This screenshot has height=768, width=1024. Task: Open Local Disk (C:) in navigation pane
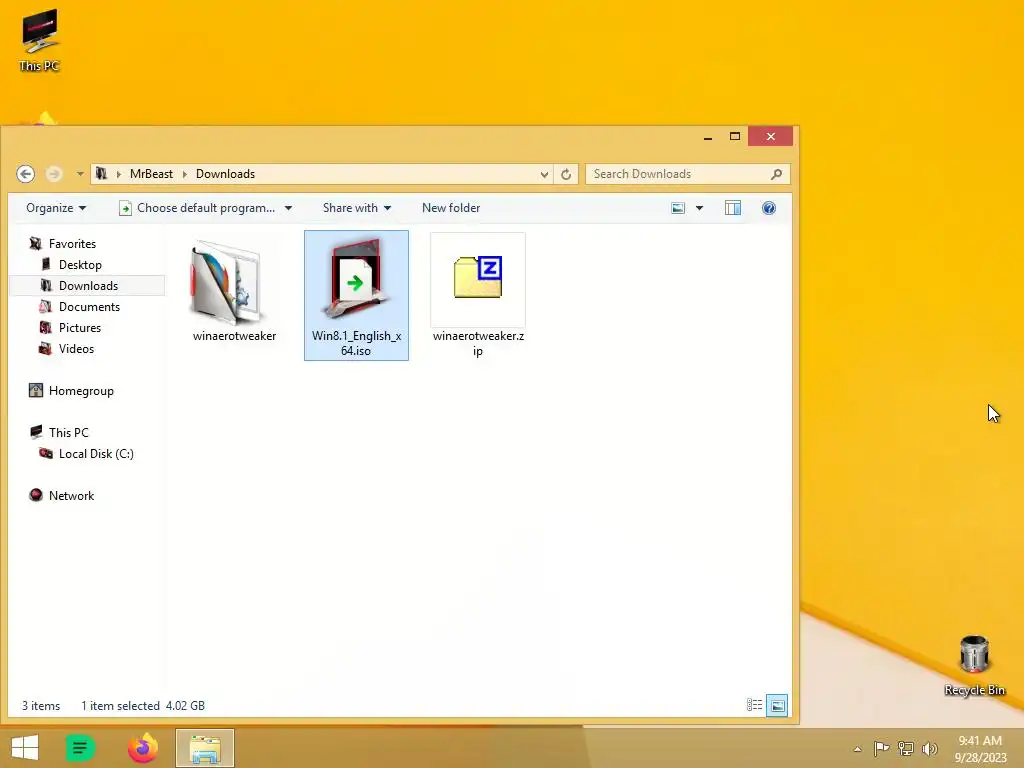tap(96, 453)
